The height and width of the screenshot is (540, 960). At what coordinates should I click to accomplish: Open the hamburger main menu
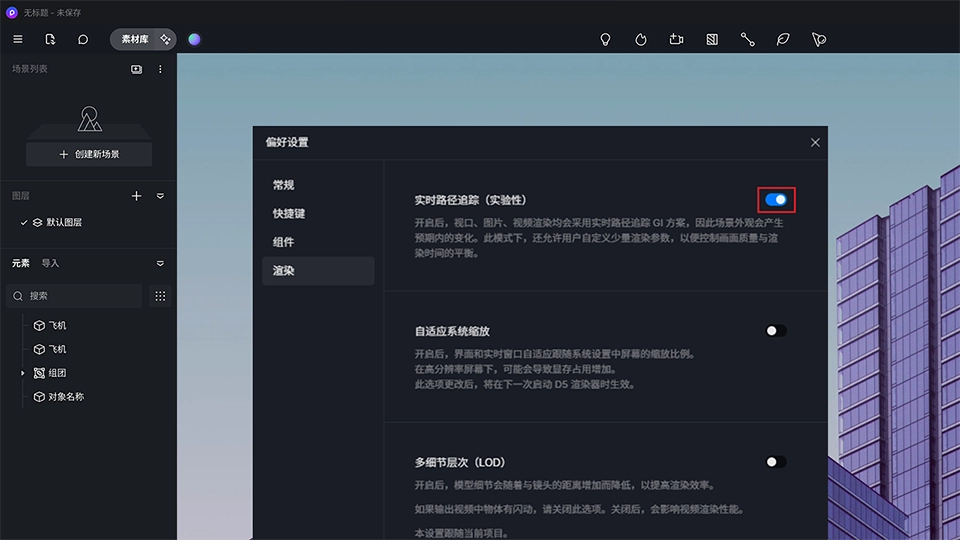point(18,39)
